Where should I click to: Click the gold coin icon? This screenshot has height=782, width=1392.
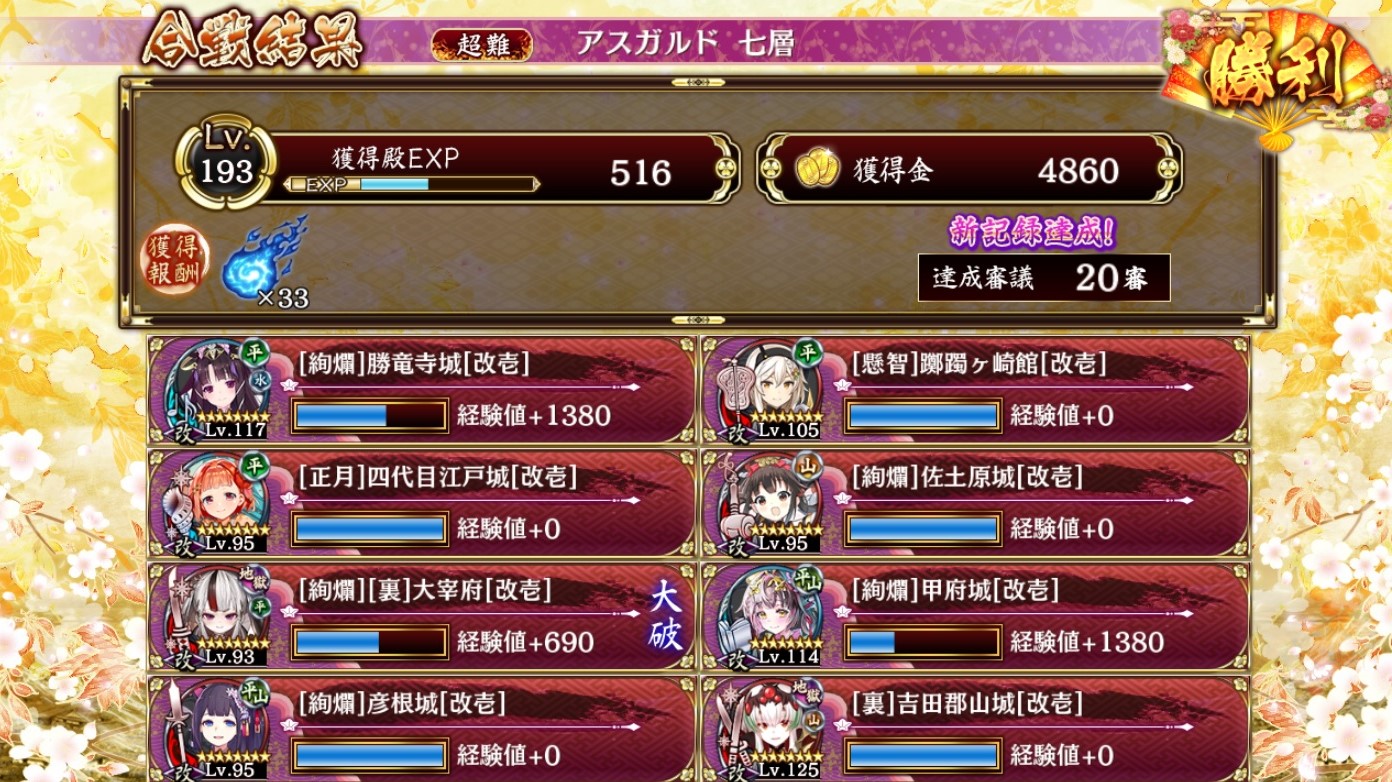click(x=817, y=170)
